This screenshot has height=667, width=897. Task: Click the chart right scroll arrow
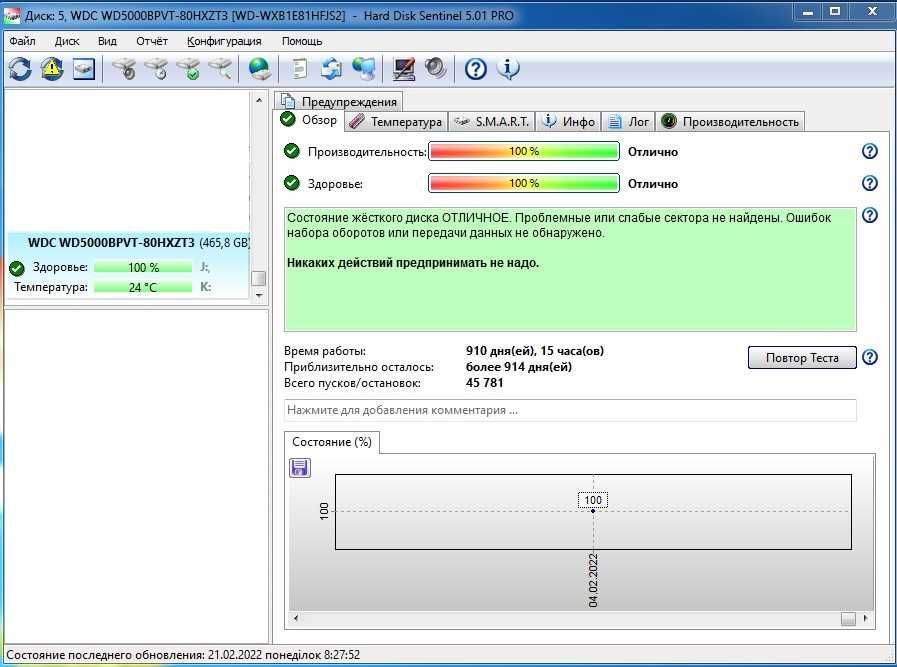[865, 618]
